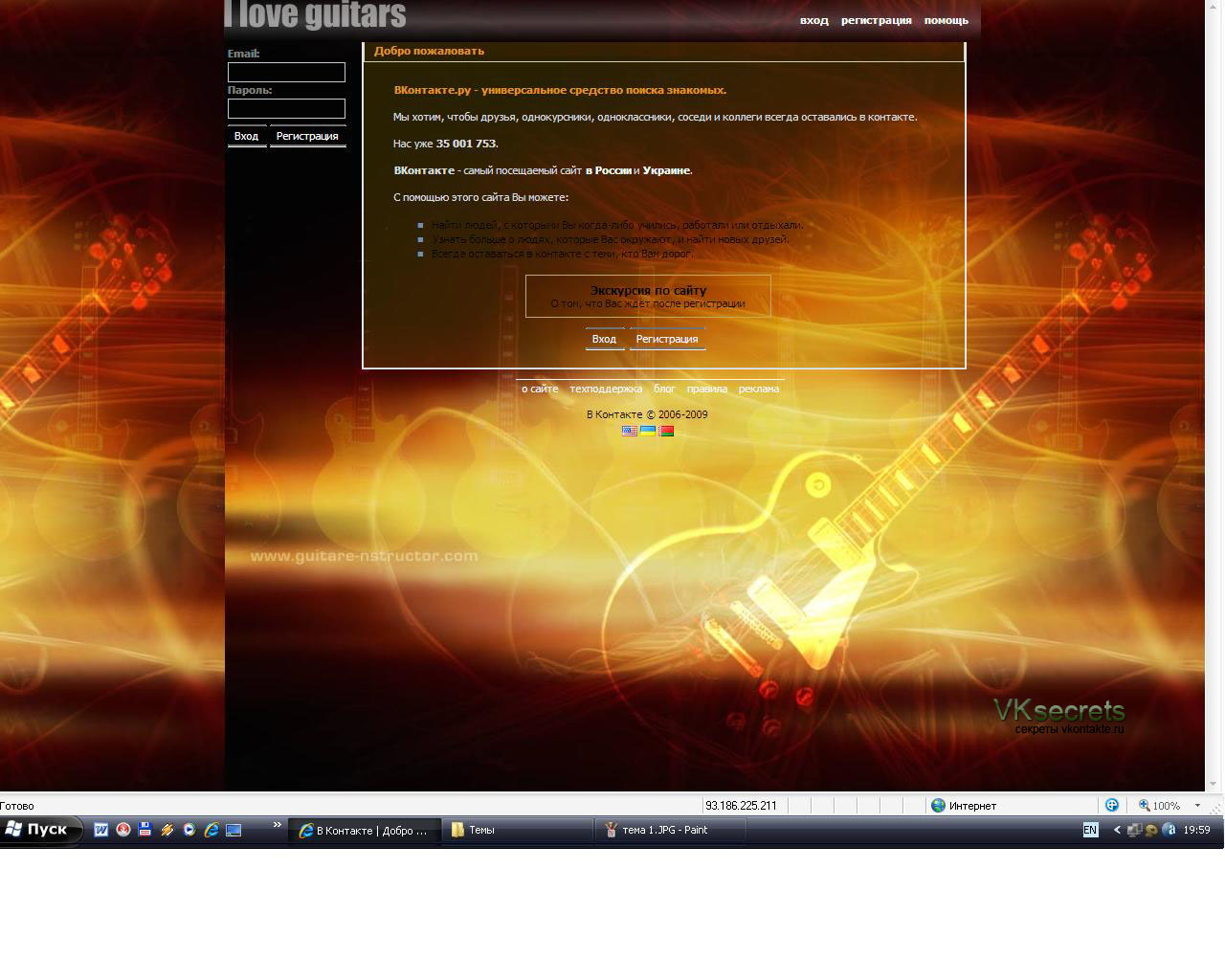Click the taskbar clock 19:59
The height and width of the screenshot is (980, 1225).
point(1196,830)
